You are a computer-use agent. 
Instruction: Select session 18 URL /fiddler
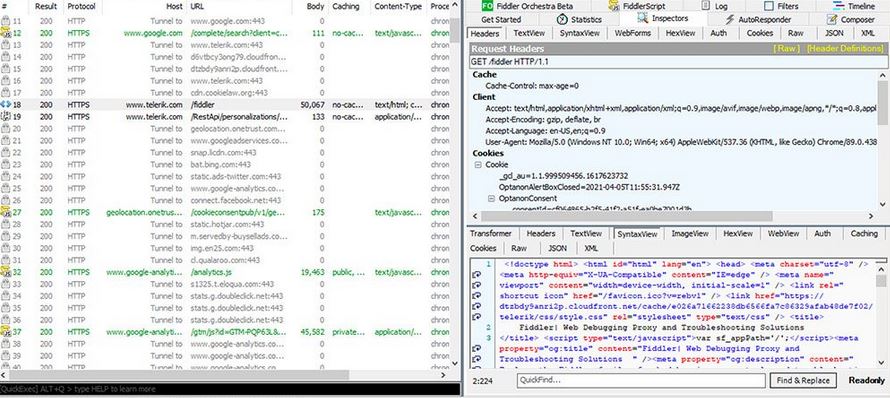click(203, 105)
